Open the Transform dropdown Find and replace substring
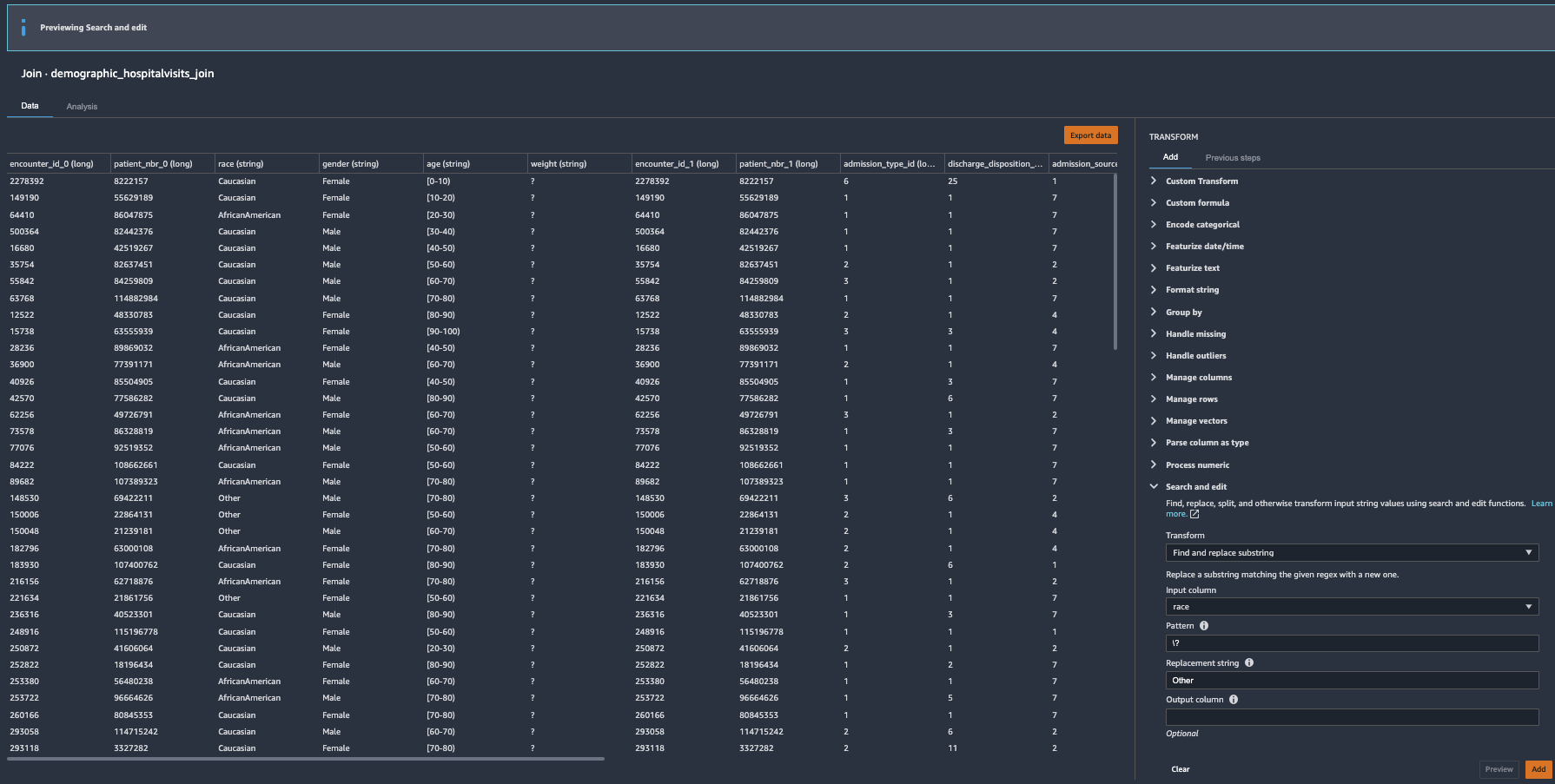 point(1352,553)
